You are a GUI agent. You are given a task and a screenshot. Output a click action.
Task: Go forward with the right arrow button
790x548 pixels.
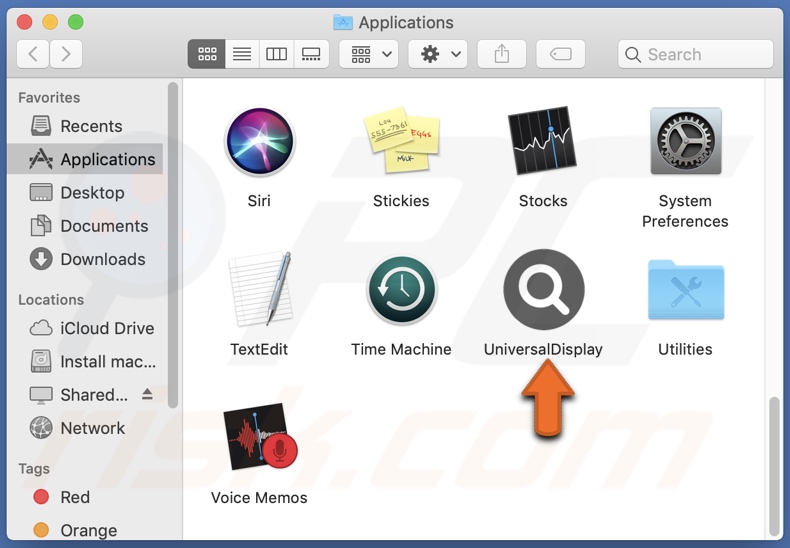pyautogui.click(x=66, y=54)
